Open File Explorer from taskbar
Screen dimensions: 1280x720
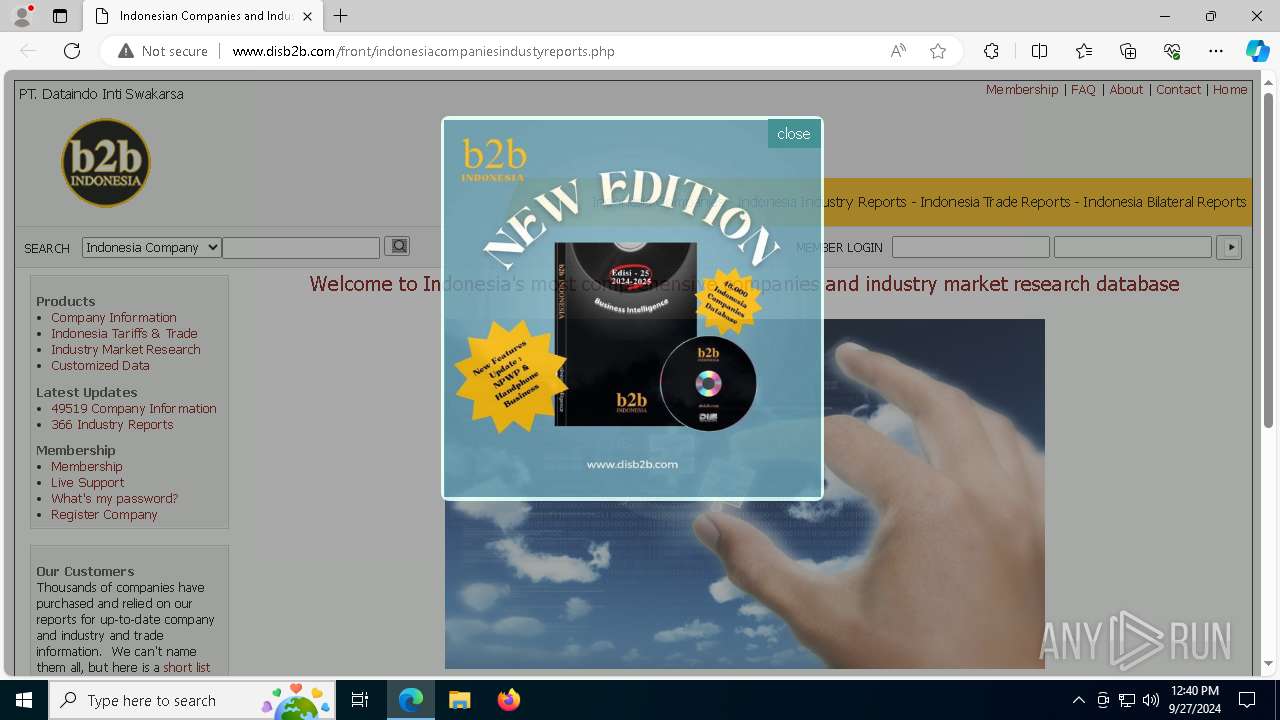tap(459, 700)
